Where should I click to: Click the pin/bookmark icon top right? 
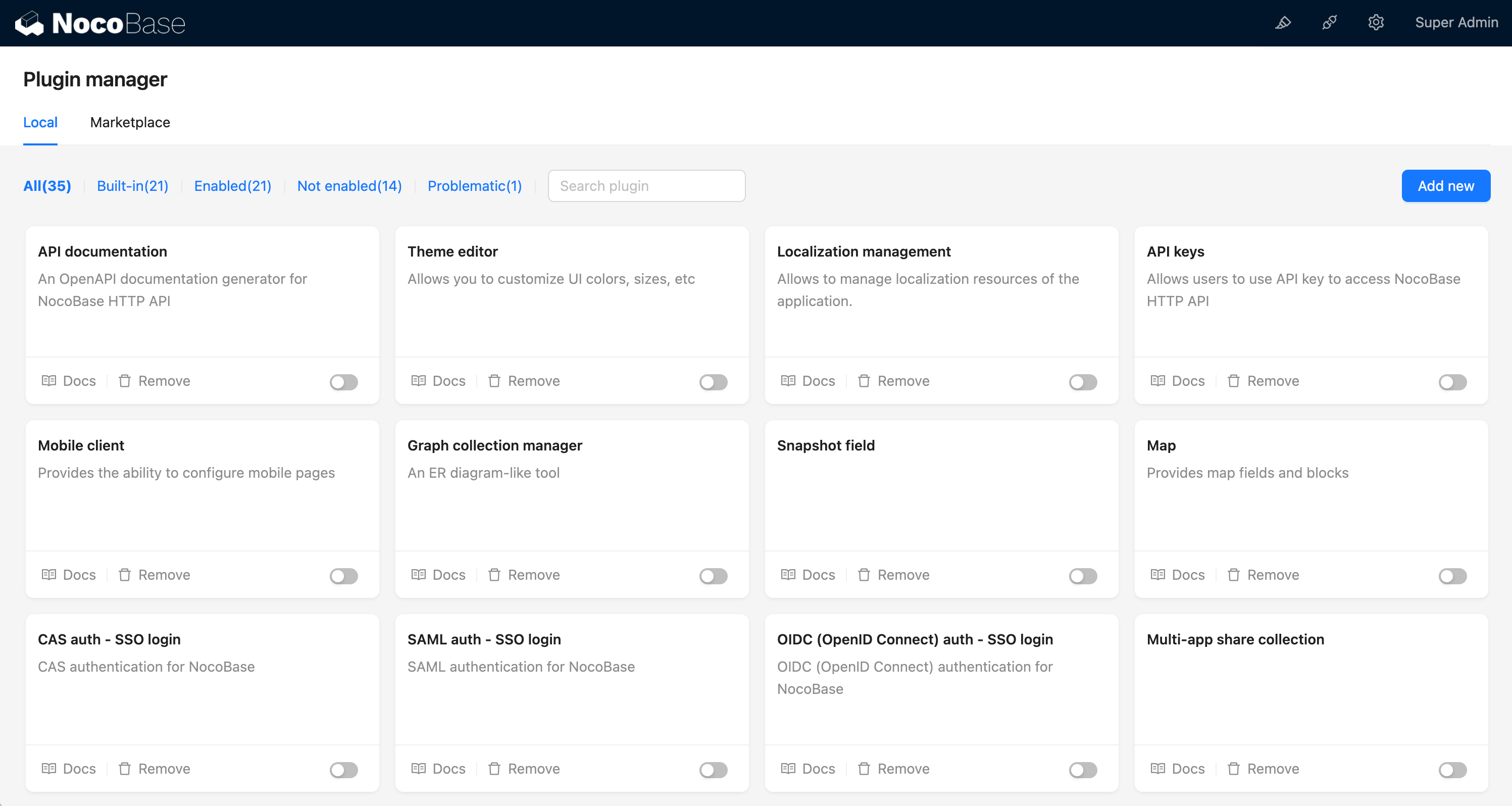(1284, 23)
